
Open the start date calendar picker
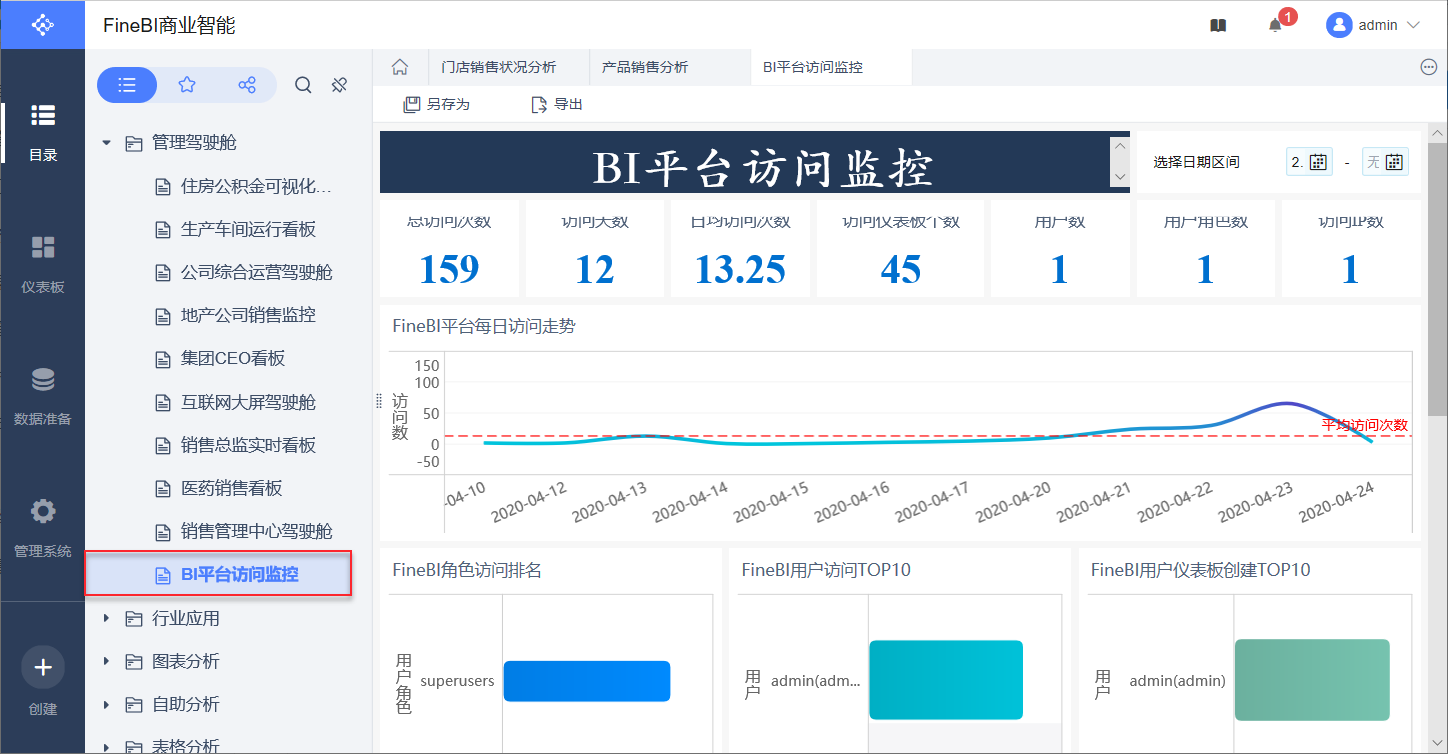pyautogui.click(x=1318, y=162)
